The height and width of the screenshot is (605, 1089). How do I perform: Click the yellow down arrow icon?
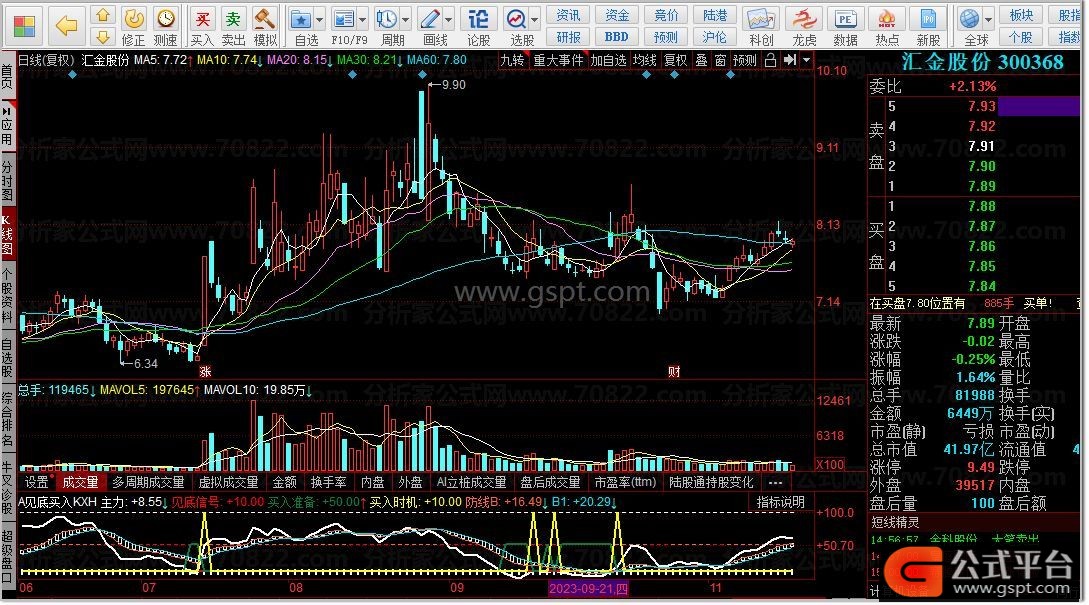[x=103, y=37]
